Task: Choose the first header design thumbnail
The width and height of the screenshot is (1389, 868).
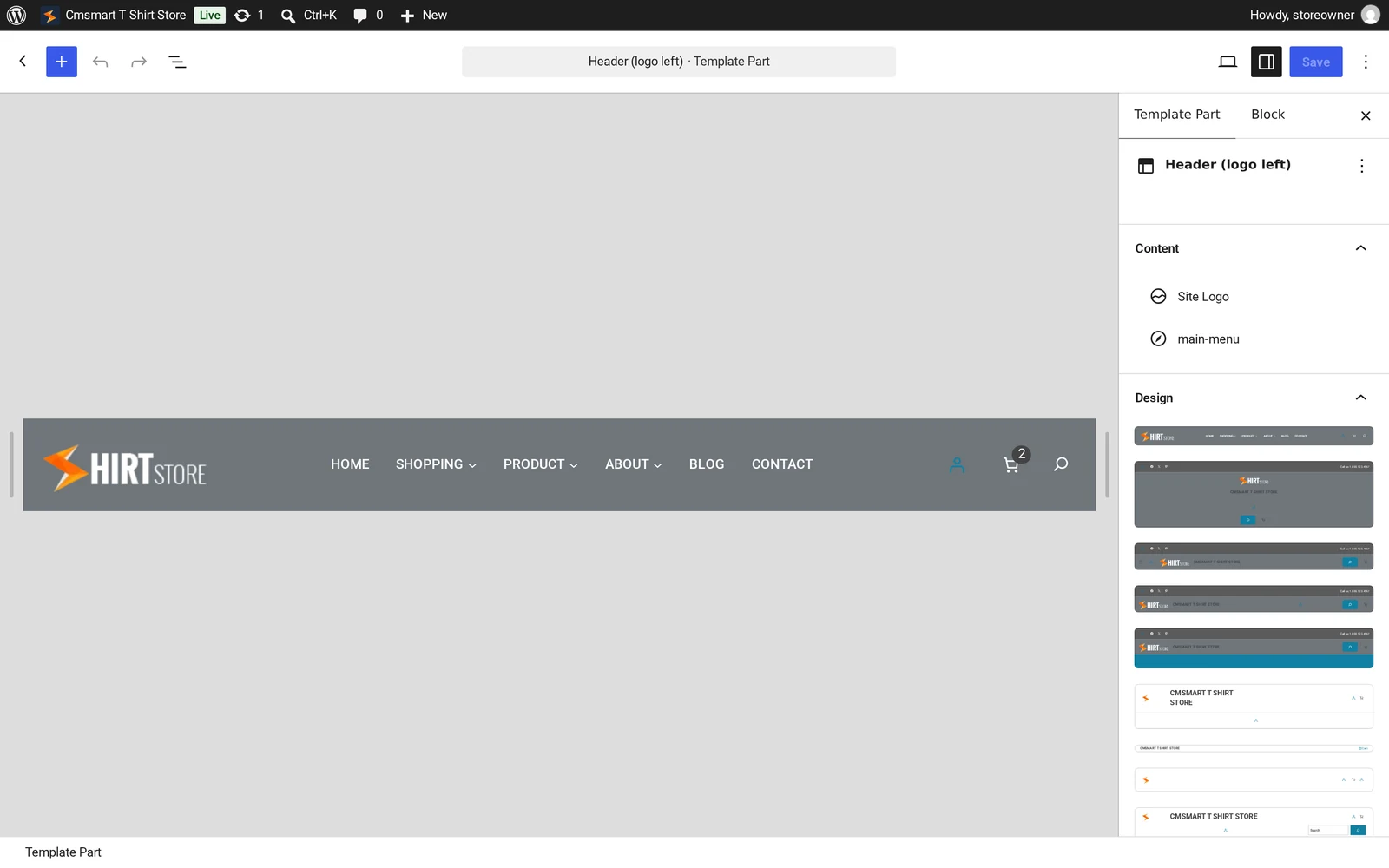Action: 1254,436
